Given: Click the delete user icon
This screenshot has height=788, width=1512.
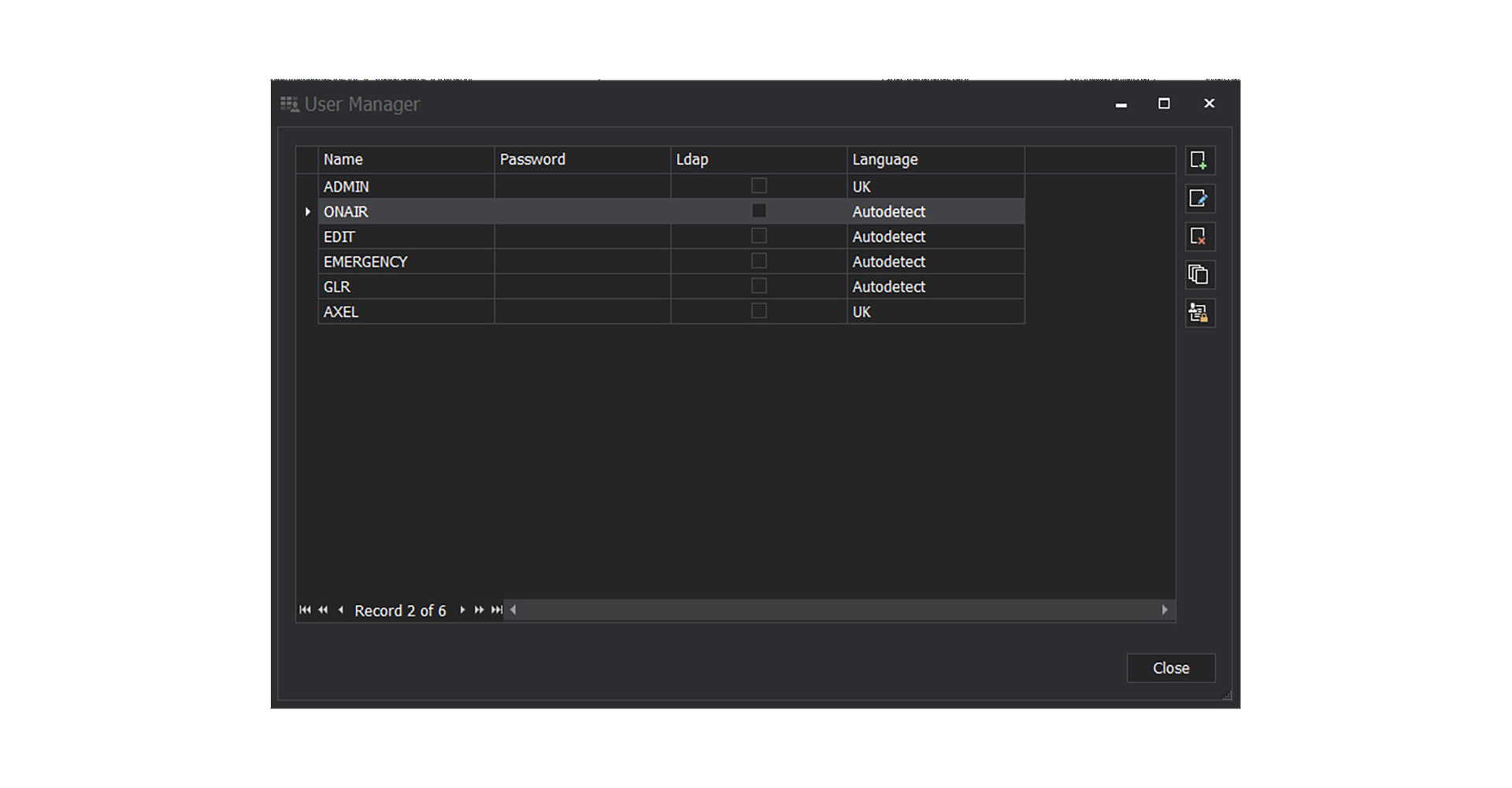Looking at the screenshot, I should click(1199, 236).
